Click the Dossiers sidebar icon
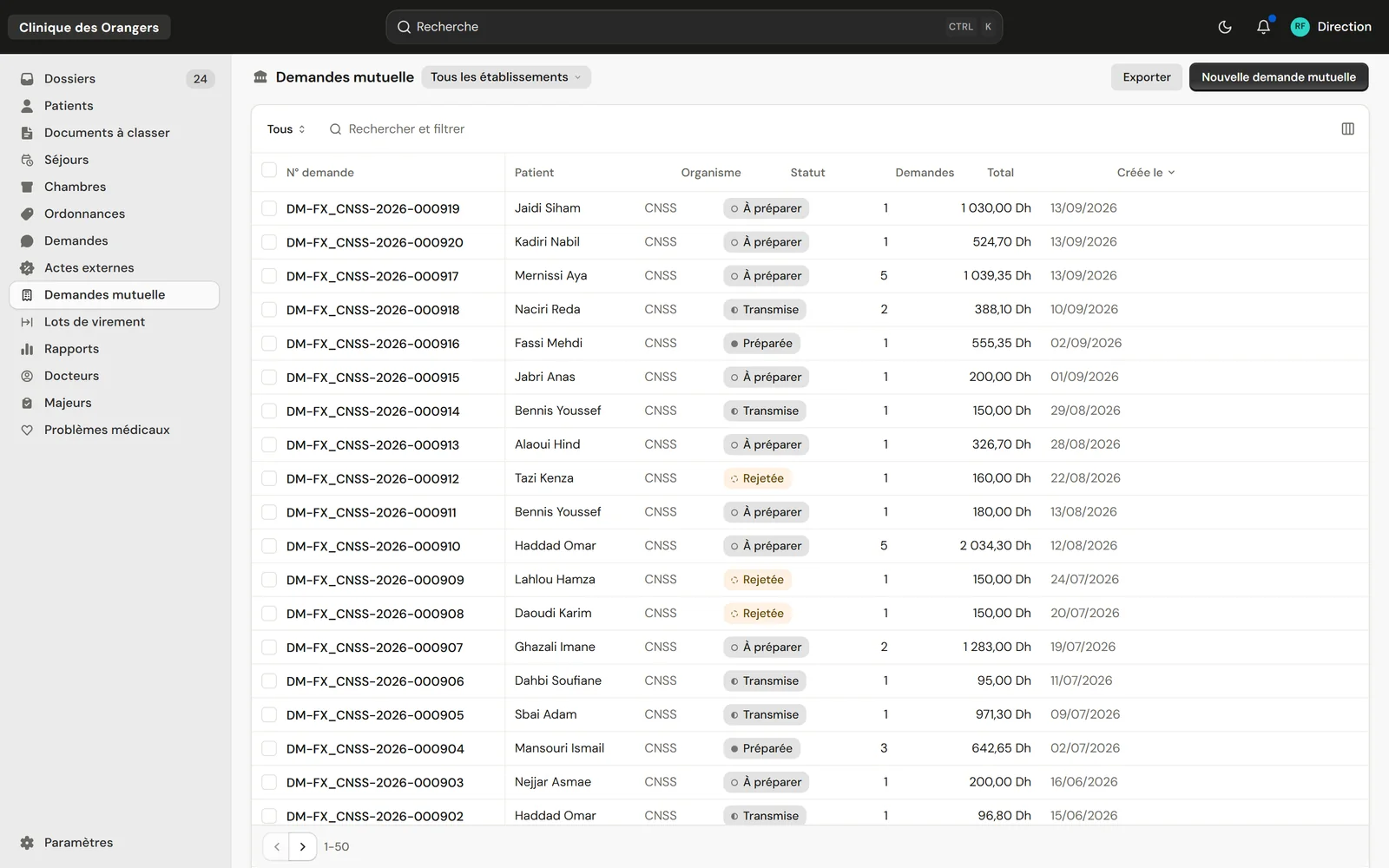 [27, 79]
